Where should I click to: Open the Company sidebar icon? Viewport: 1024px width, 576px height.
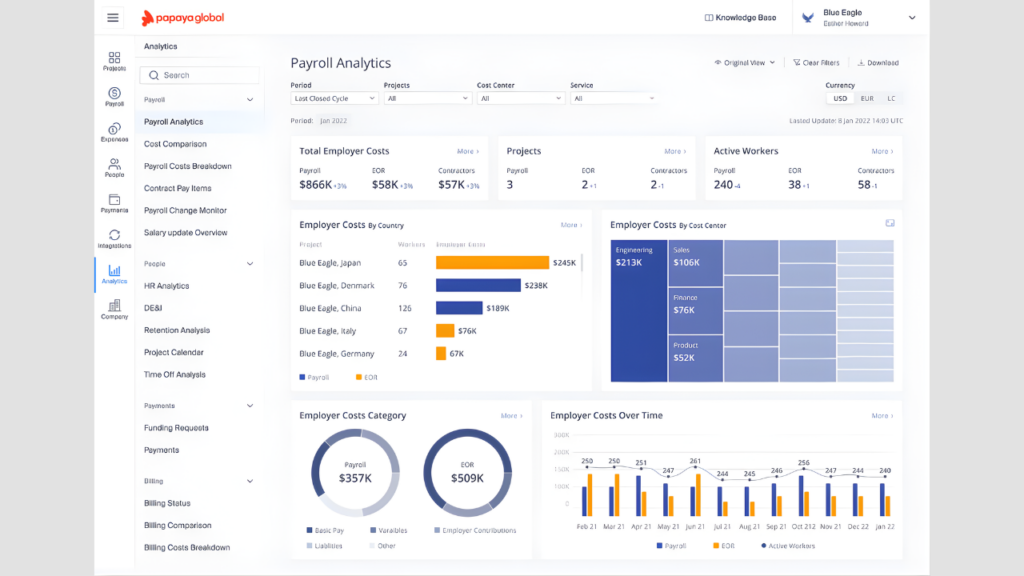(114, 309)
